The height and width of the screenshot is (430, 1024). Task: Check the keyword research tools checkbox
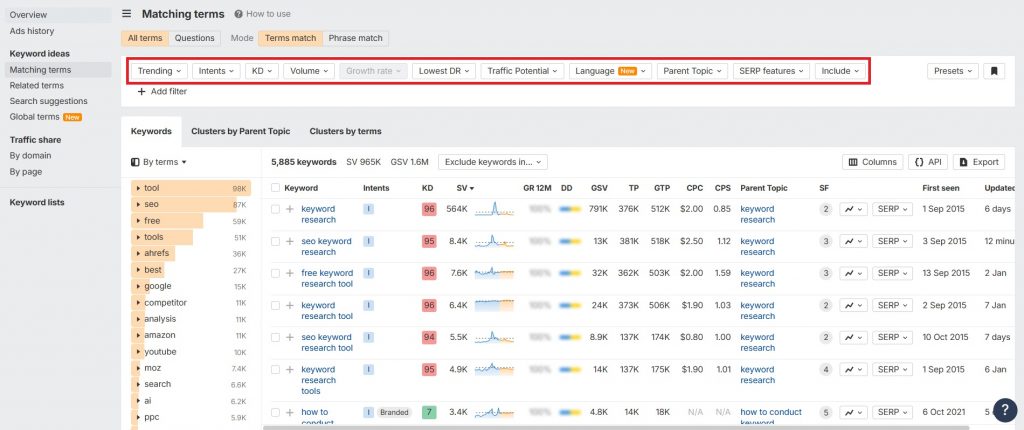[276, 369]
